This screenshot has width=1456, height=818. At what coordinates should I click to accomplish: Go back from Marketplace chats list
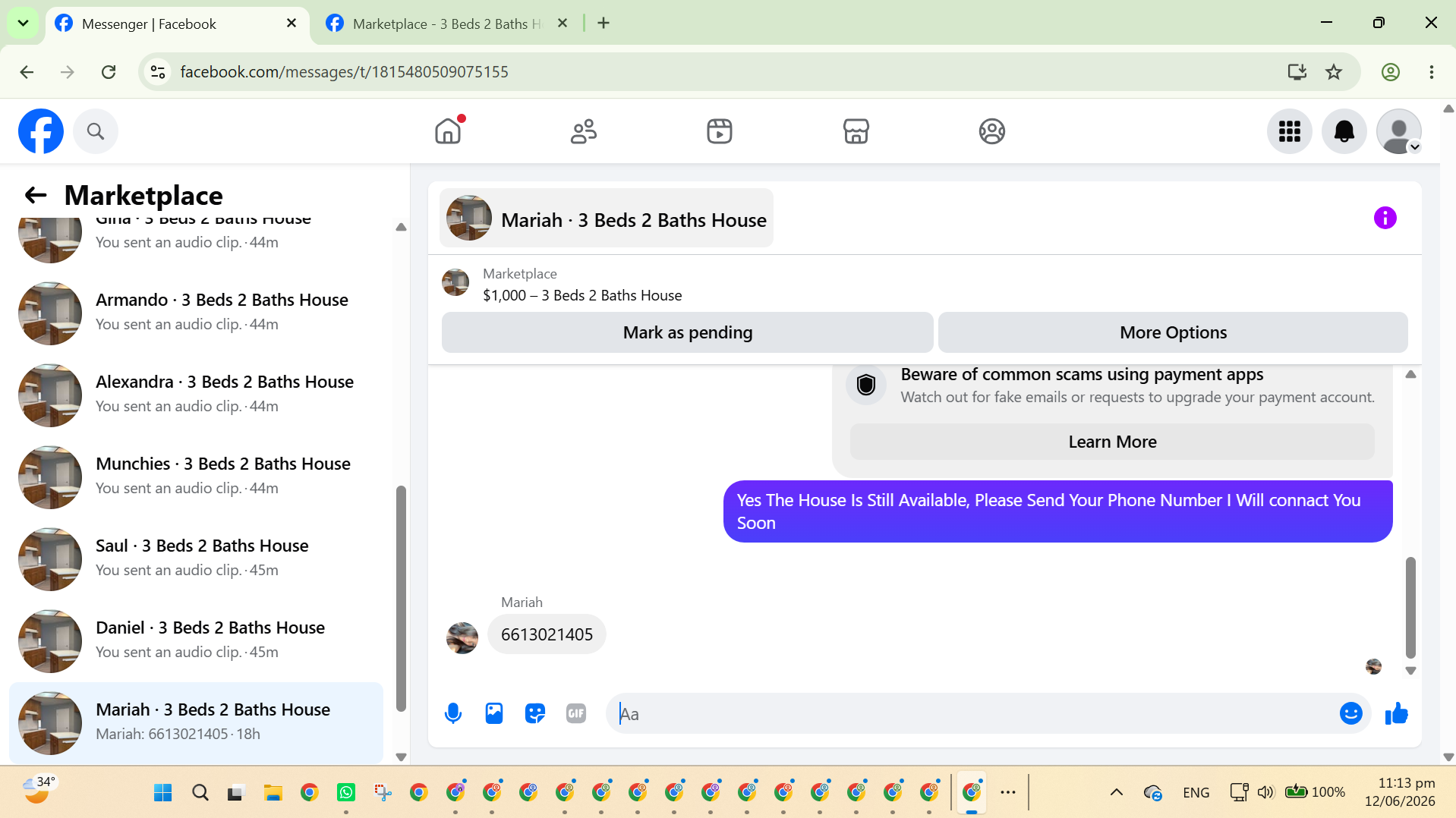36,195
